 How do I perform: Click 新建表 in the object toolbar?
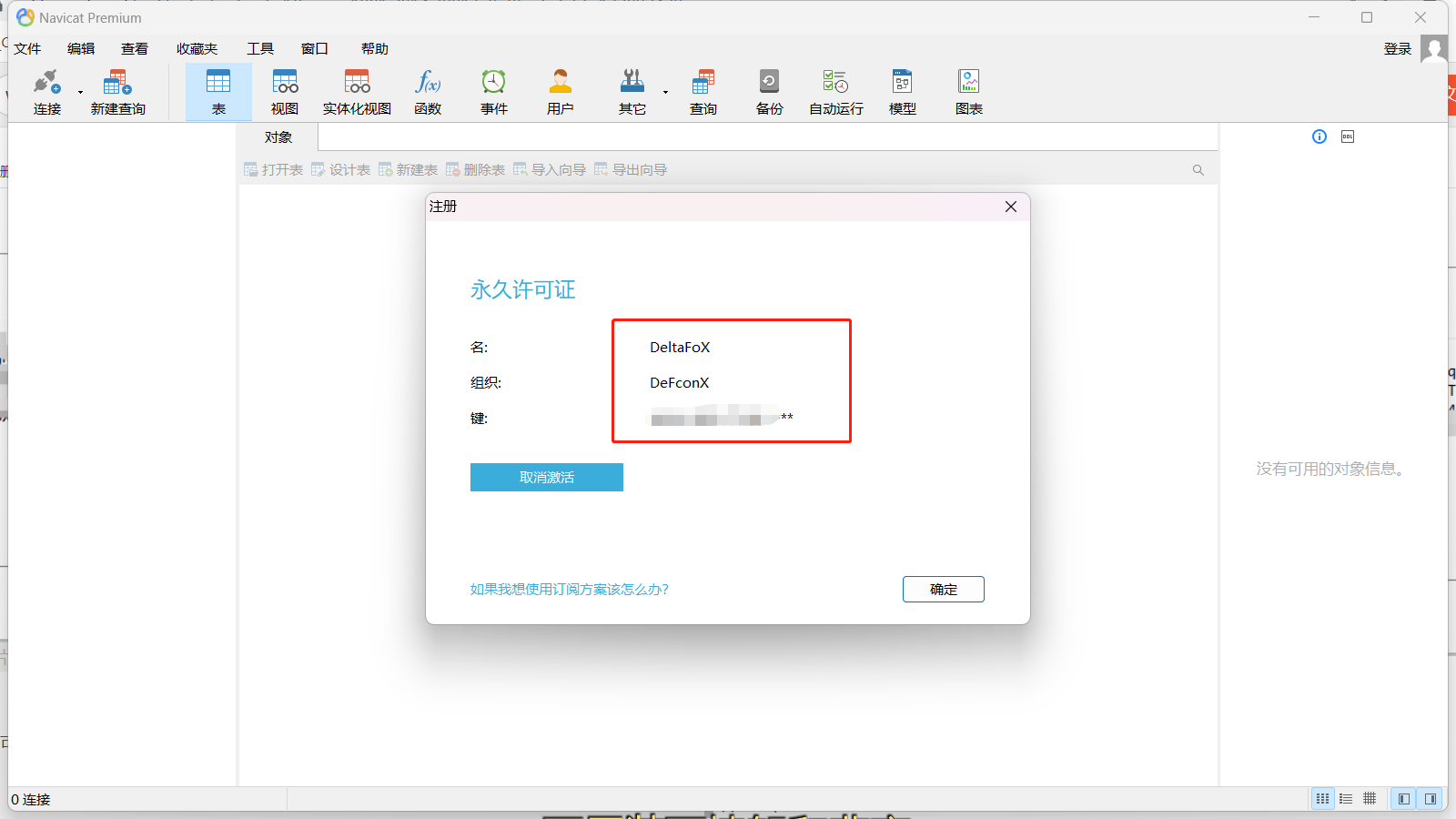(x=409, y=170)
